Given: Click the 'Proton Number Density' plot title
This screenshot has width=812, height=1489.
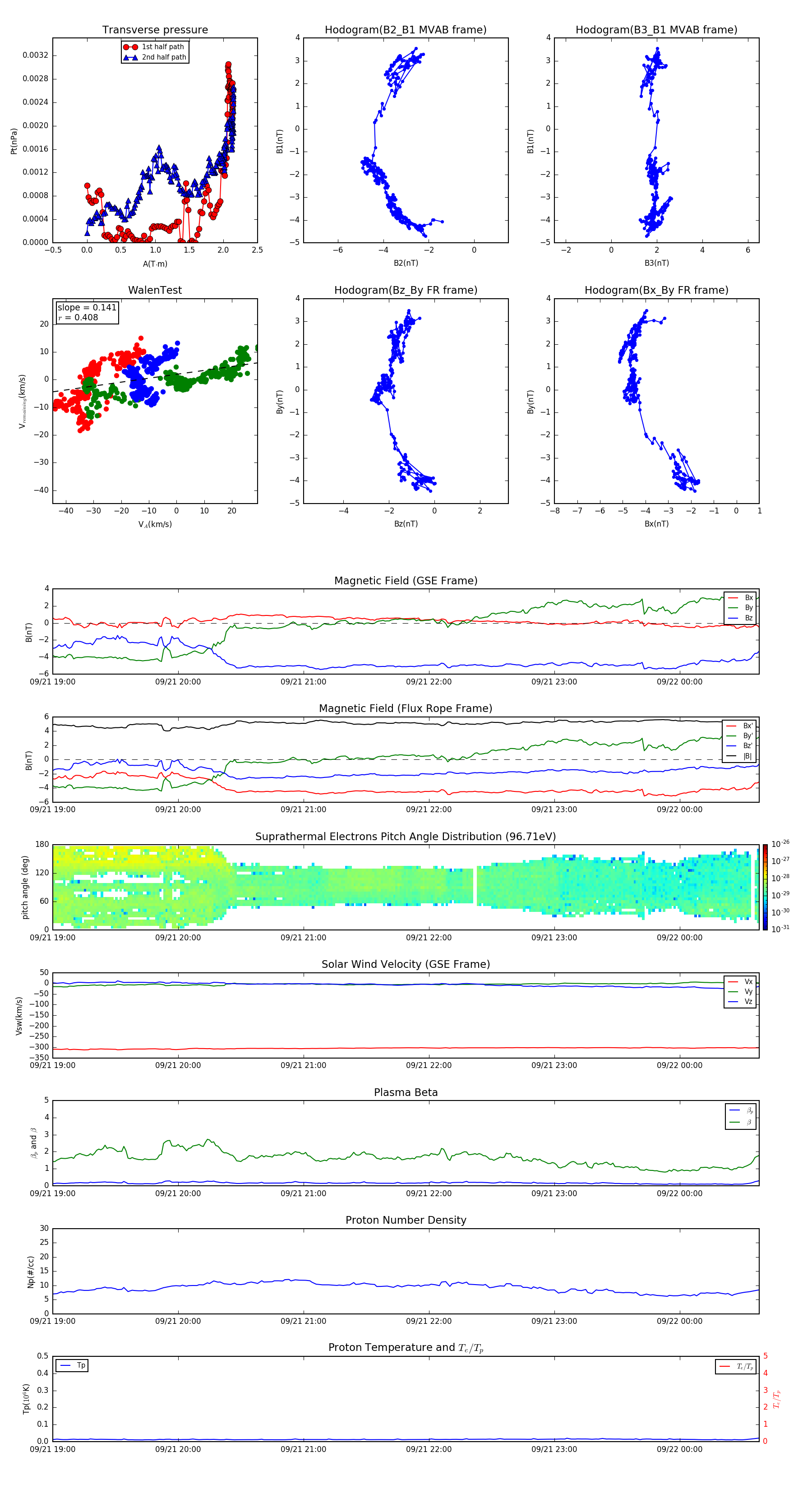Looking at the screenshot, I should pyautogui.click(x=406, y=1220).
